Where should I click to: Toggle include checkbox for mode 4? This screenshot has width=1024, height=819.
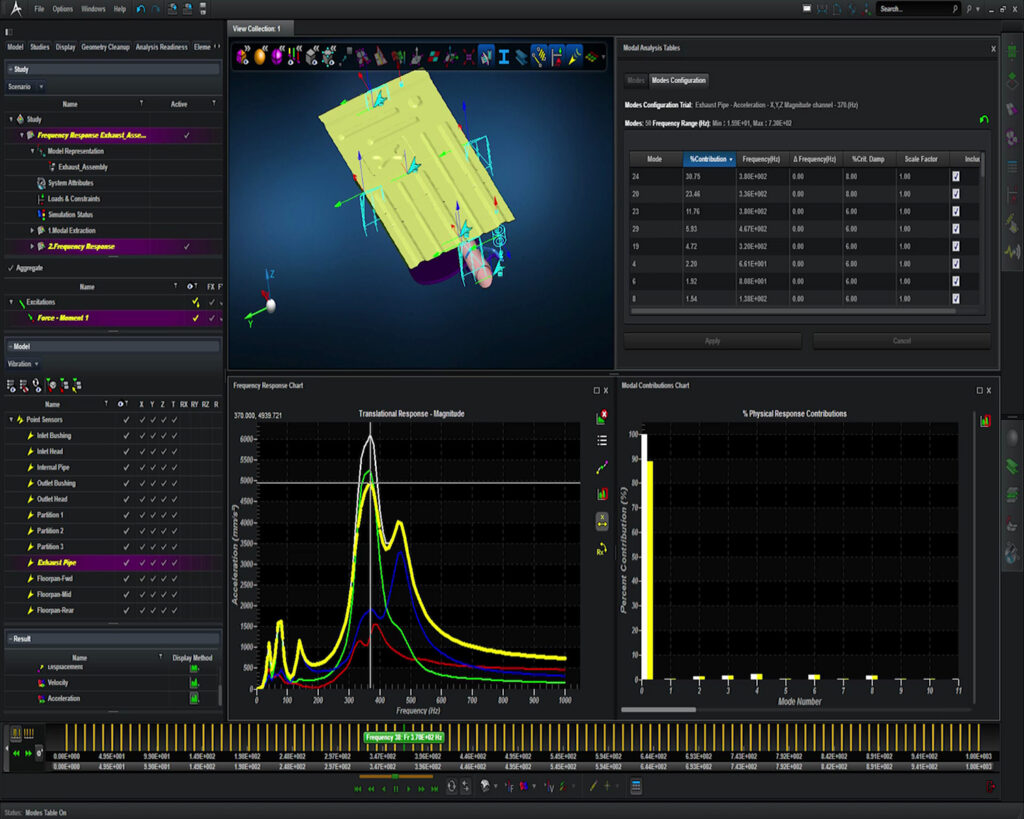(956, 264)
